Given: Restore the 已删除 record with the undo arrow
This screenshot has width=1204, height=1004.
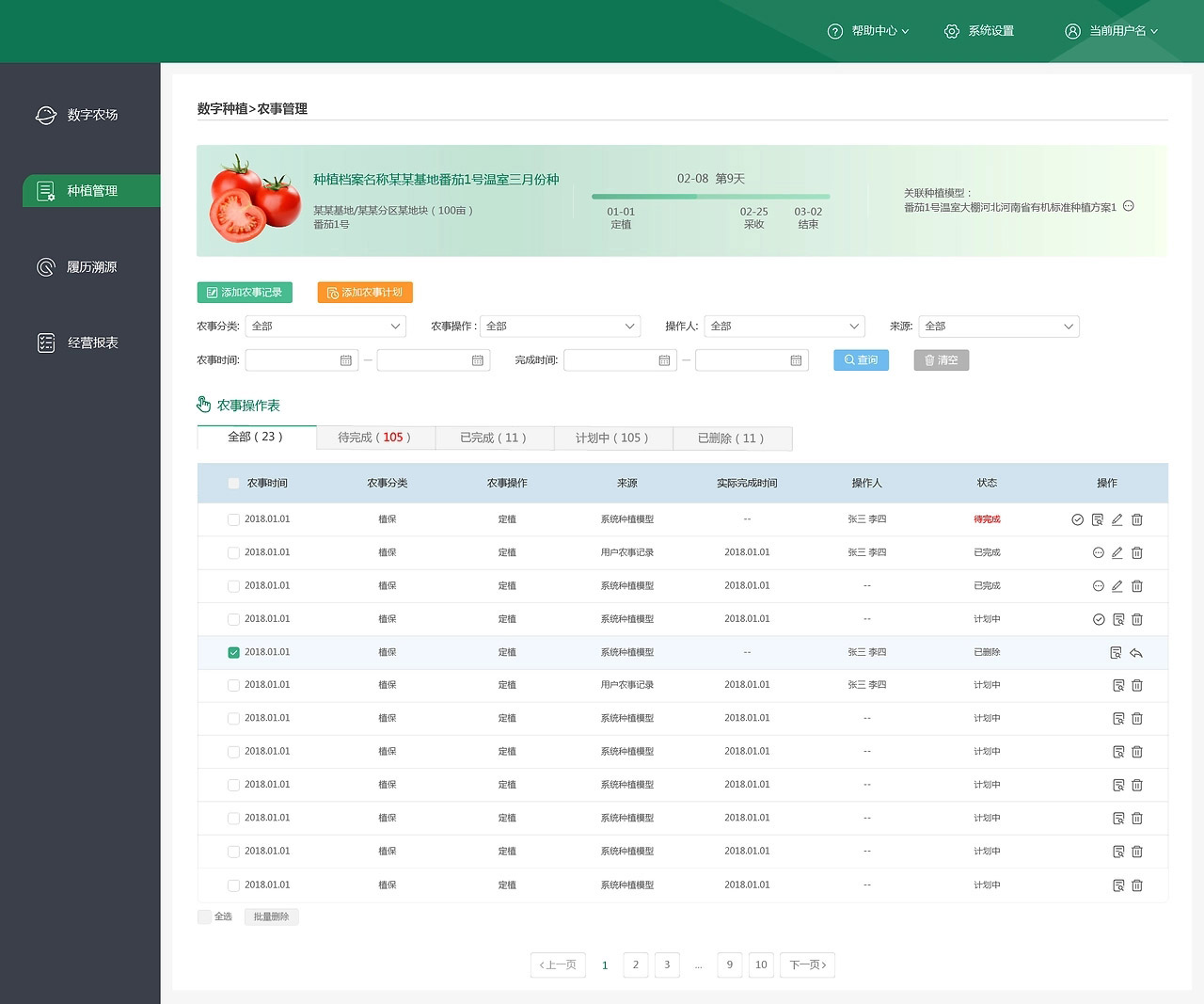Looking at the screenshot, I should [x=1136, y=653].
